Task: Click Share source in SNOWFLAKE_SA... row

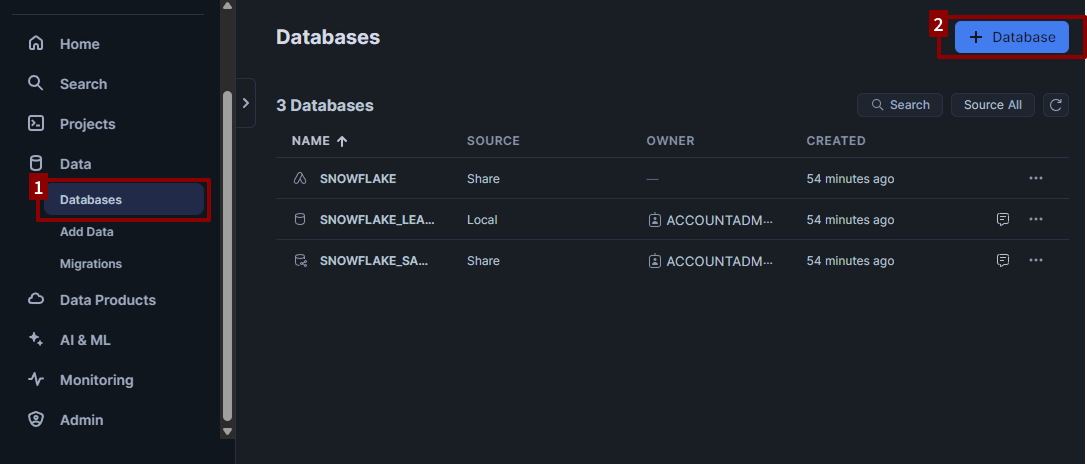Action: 483,261
